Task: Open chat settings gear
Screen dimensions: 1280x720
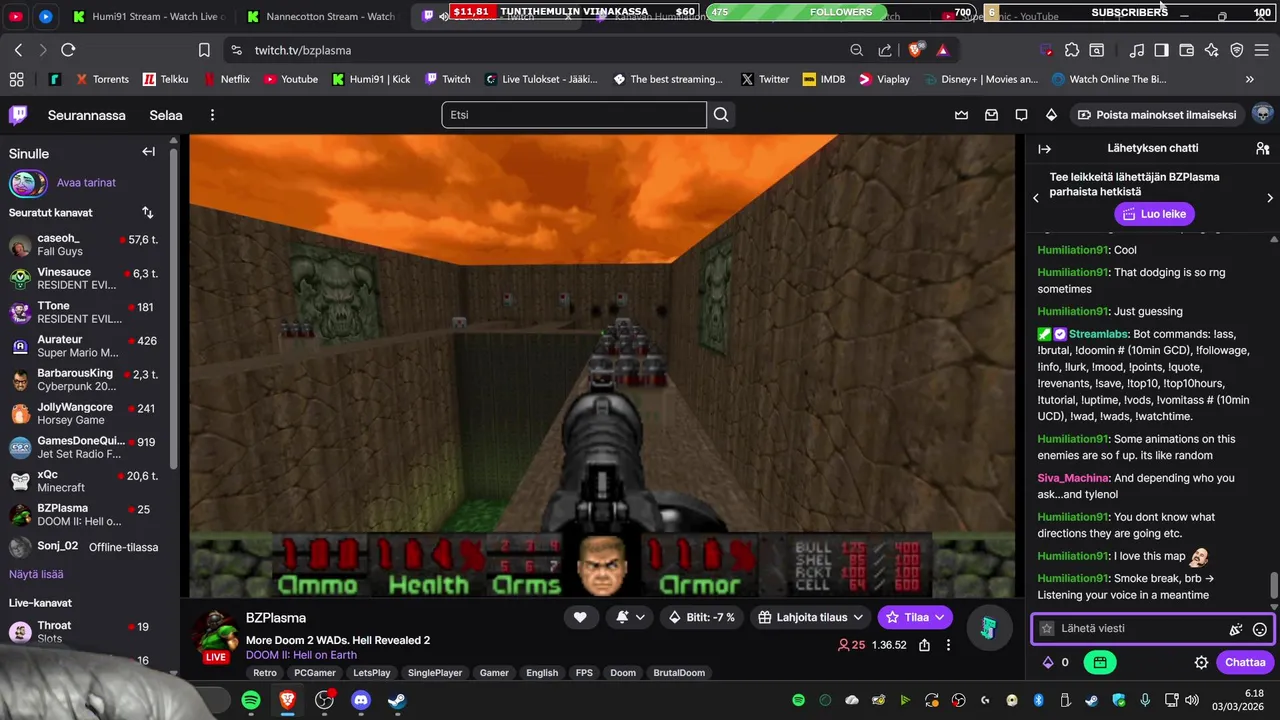Action: (1201, 662)
